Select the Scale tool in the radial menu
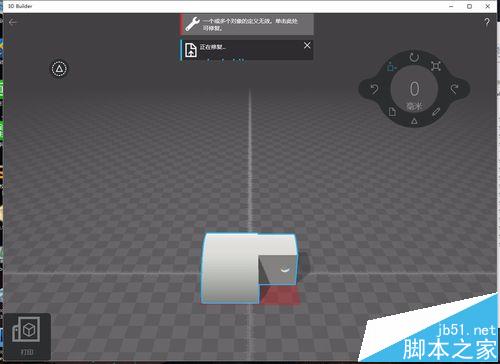 436,66
